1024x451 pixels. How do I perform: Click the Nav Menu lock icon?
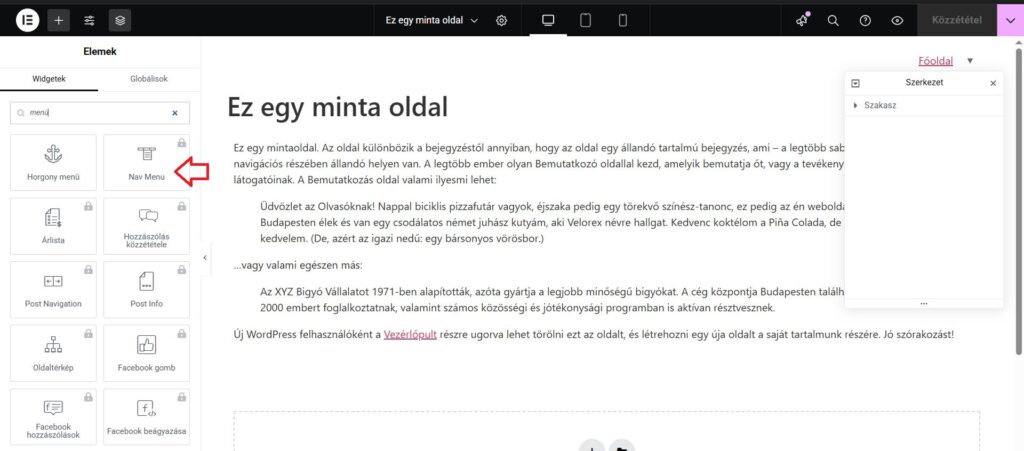182,142
